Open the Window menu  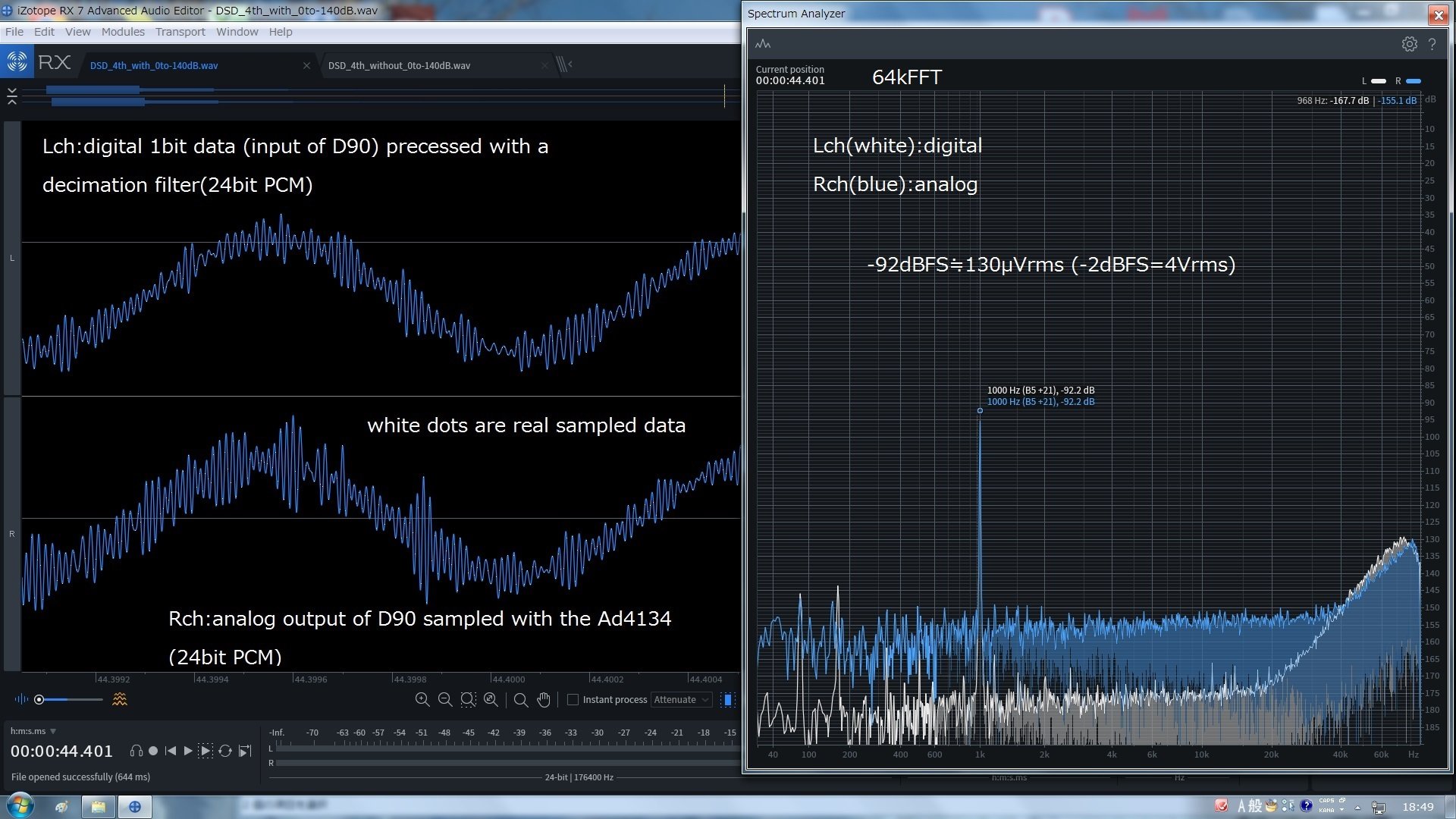(x=237, y=32)
